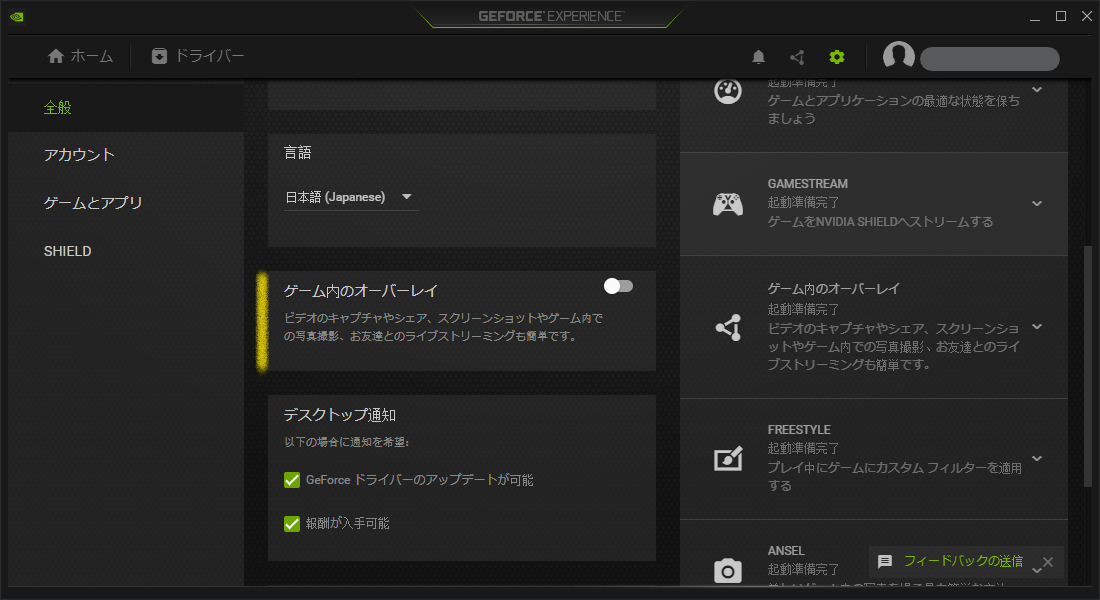The image size is (1100, 600).
Task: Click the FREESTYLE heading text
Action: point(798,429)
